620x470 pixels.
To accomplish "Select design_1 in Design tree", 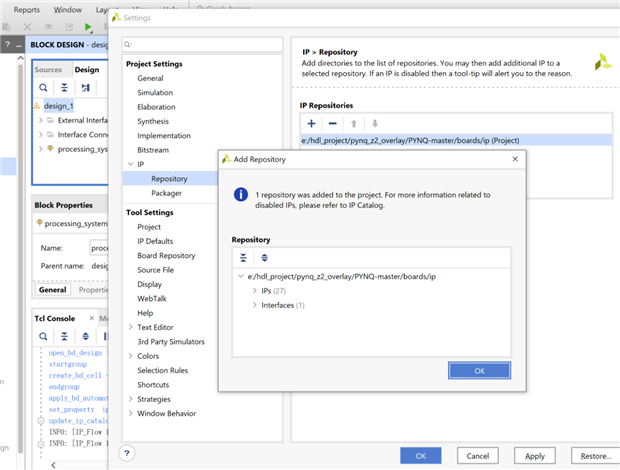I will [x=59, y=106].
